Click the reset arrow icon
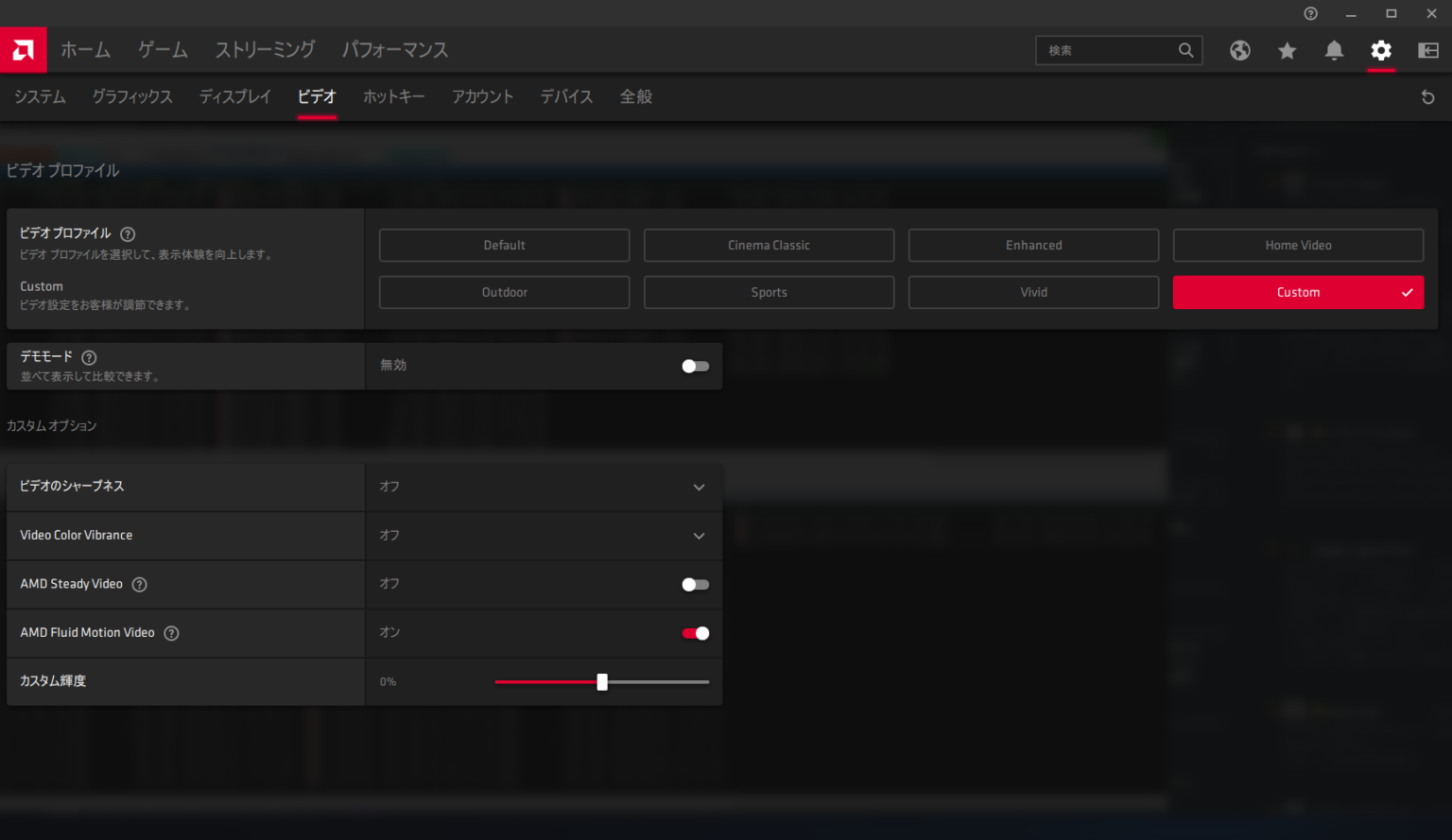Image resolution: width=1452 pixels, height=840 pixels. point(1427,97)
